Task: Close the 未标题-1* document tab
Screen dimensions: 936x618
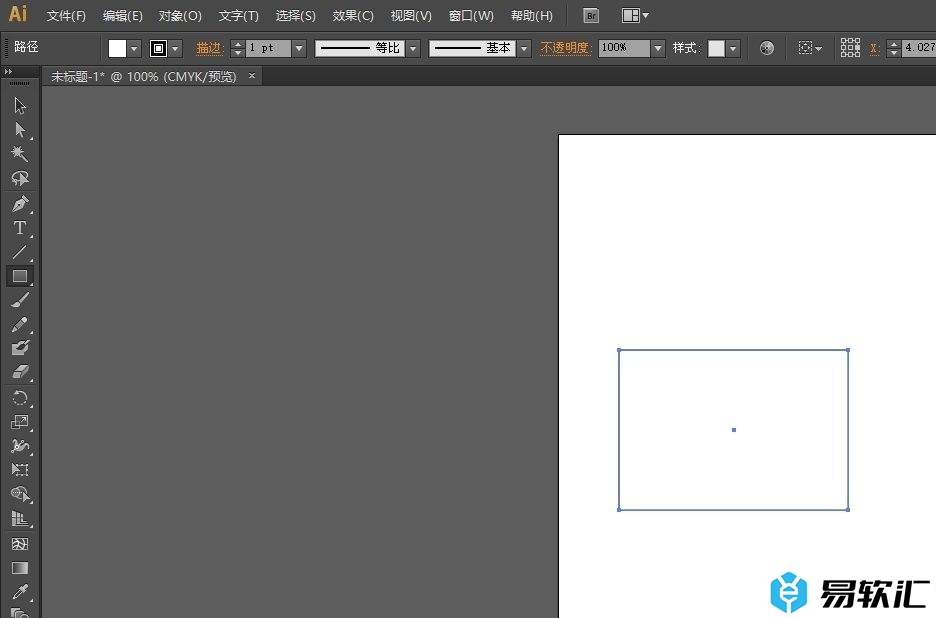Action: (252, 75)
